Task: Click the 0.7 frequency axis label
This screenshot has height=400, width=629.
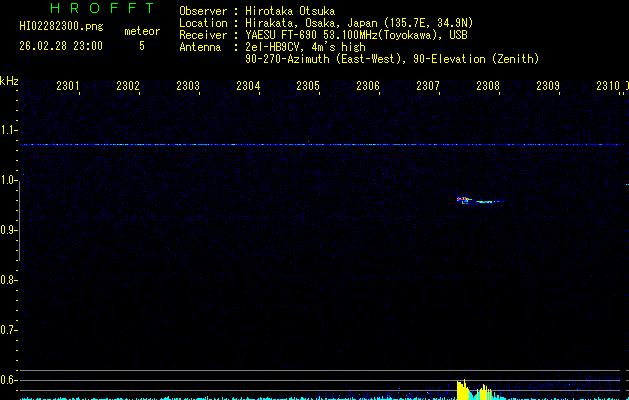Action: [x=9, y=330]
